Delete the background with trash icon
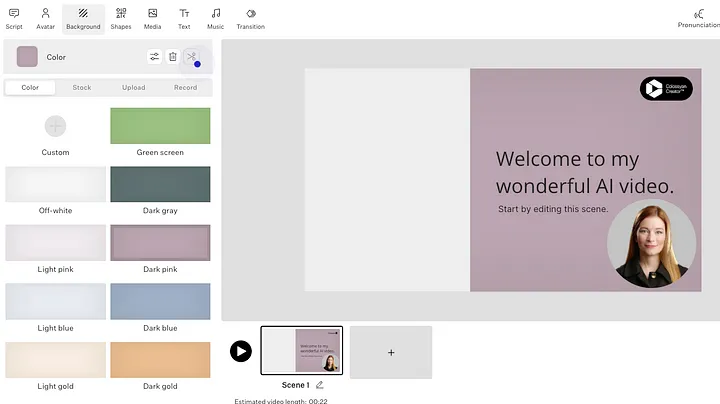720x404 pixels. tap(173, 57)
